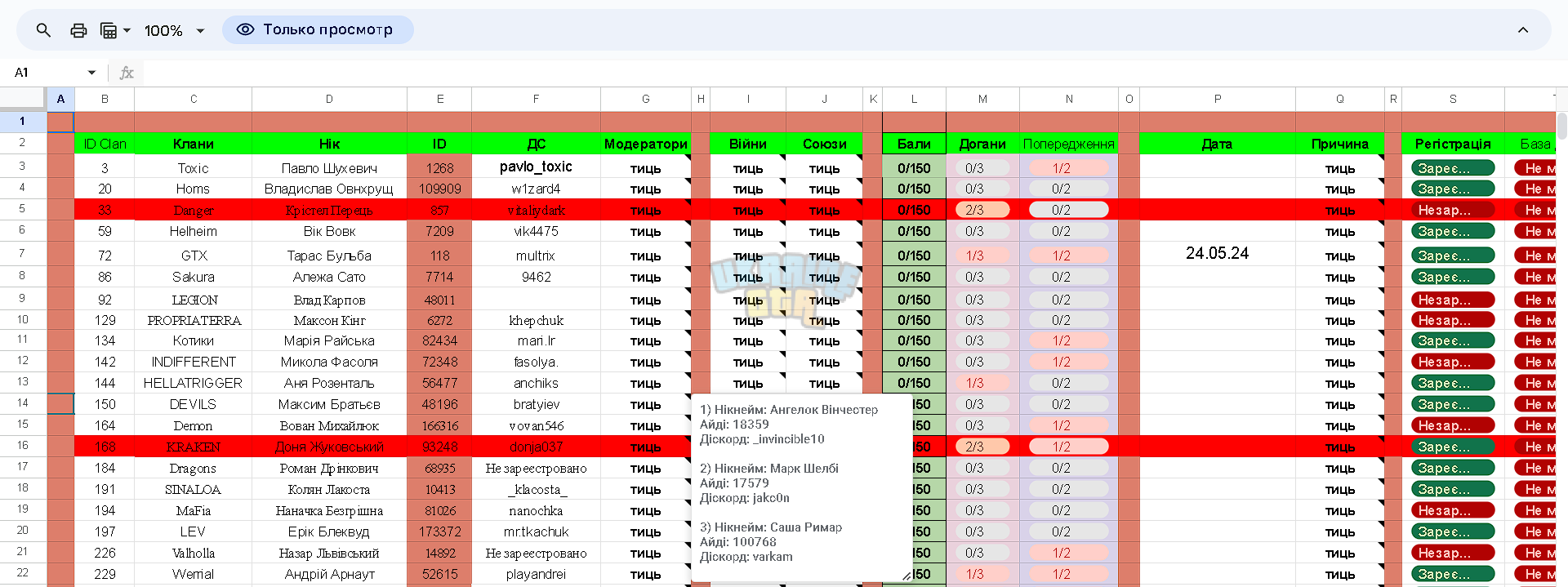1568x587 pixels.
Task: Click the note popup resize handle
Action: click(906, 576)
